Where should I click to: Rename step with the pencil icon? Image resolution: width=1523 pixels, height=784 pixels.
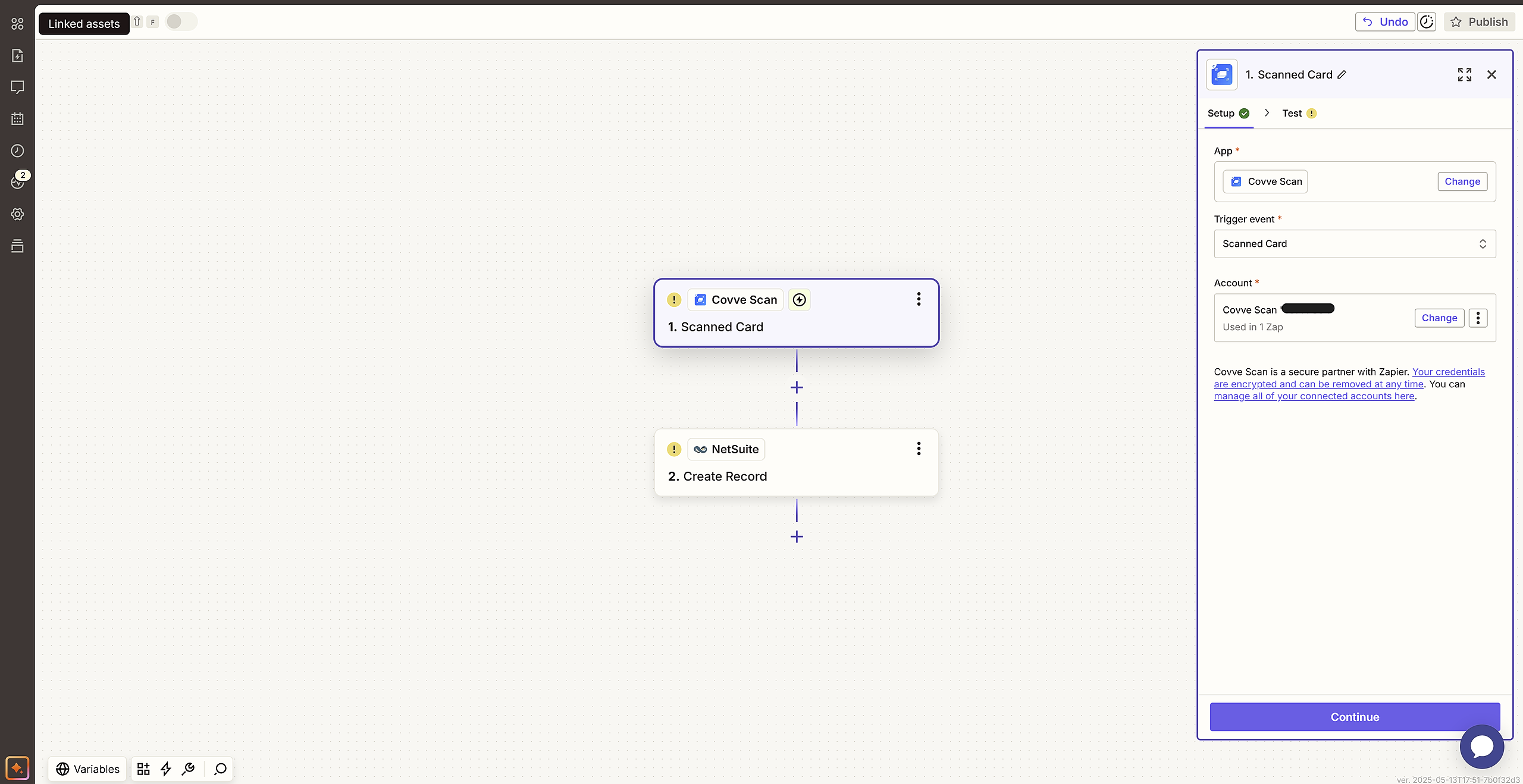click(x=1342, y=75)
